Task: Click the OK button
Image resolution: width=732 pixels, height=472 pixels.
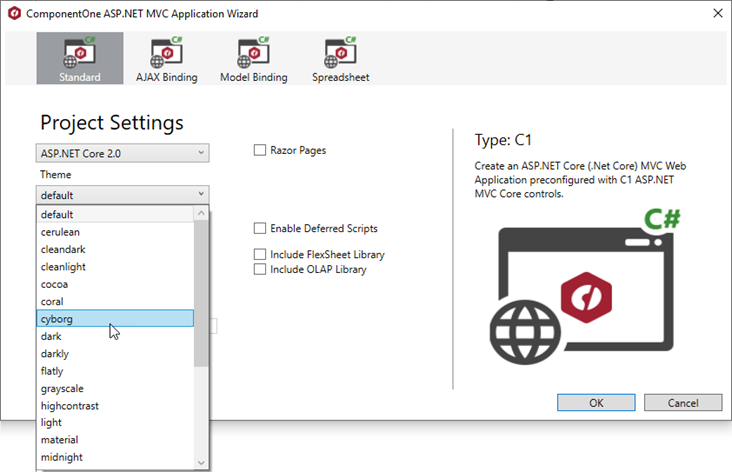Action: pos(596,403)
